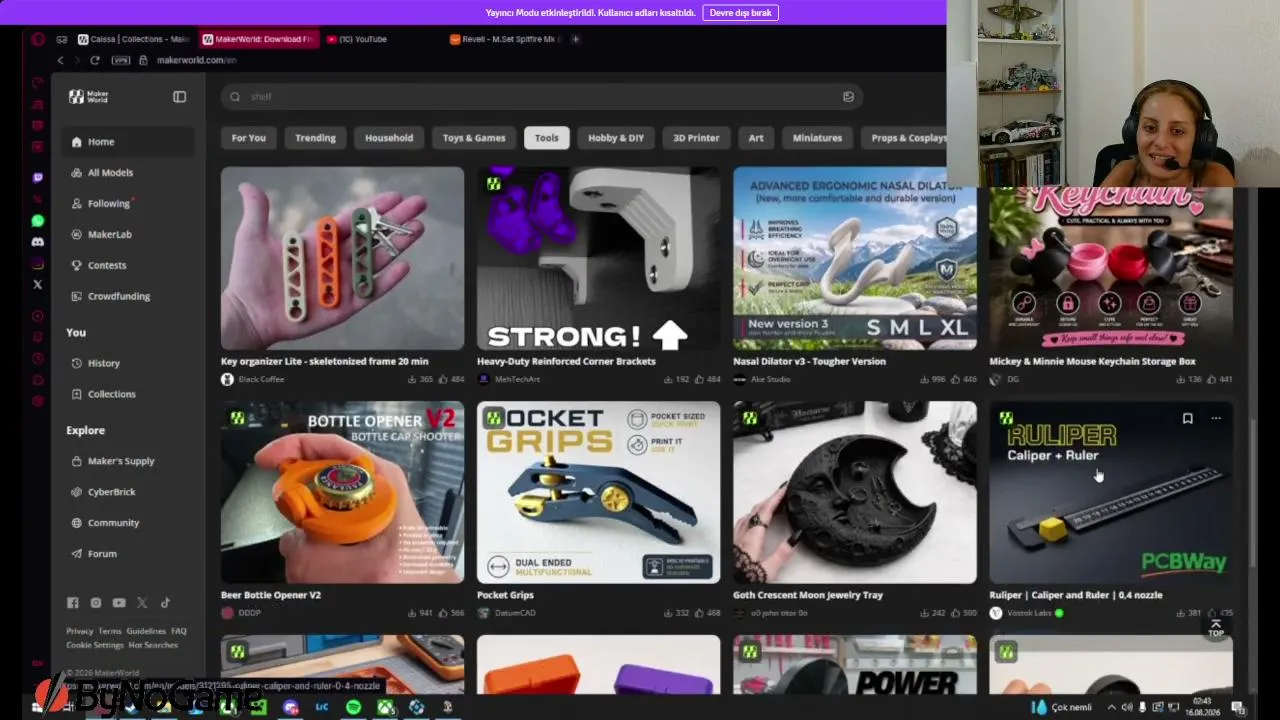
Task: Click the search magnifier icon
Action: tap(235, 97)
